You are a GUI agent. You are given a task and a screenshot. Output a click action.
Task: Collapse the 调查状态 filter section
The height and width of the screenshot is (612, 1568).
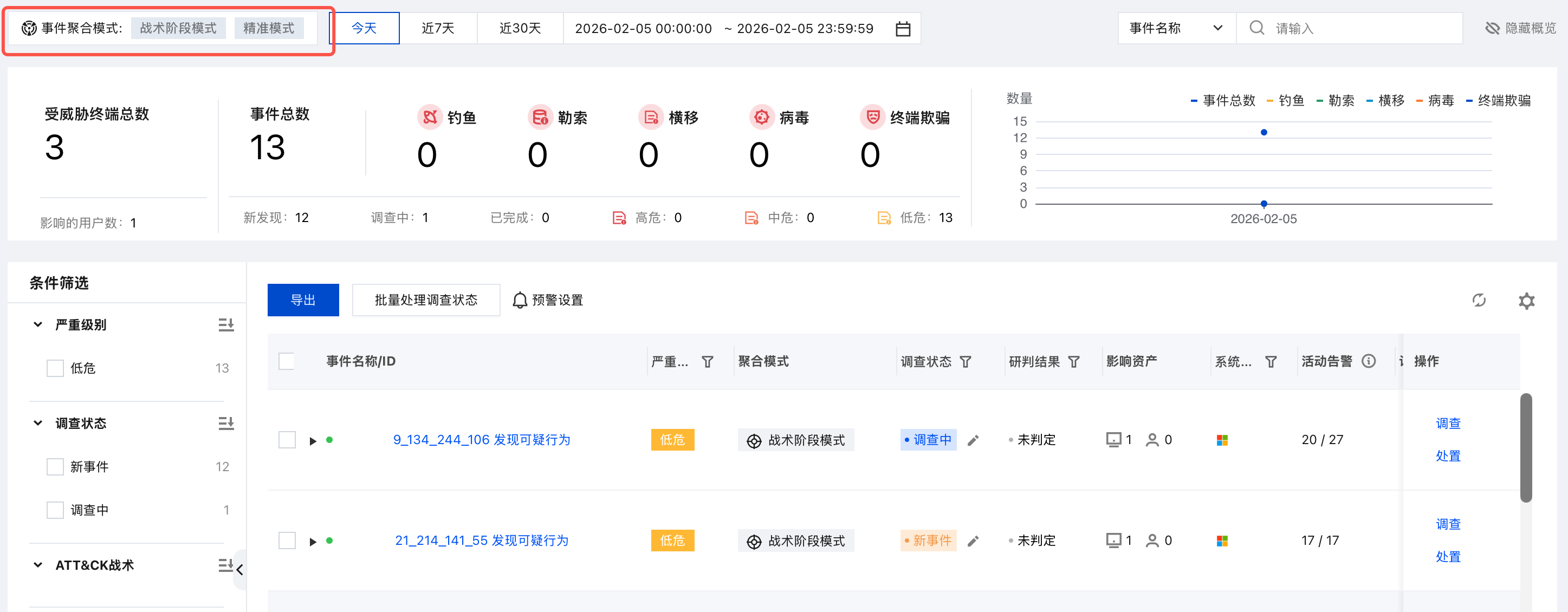38,423
